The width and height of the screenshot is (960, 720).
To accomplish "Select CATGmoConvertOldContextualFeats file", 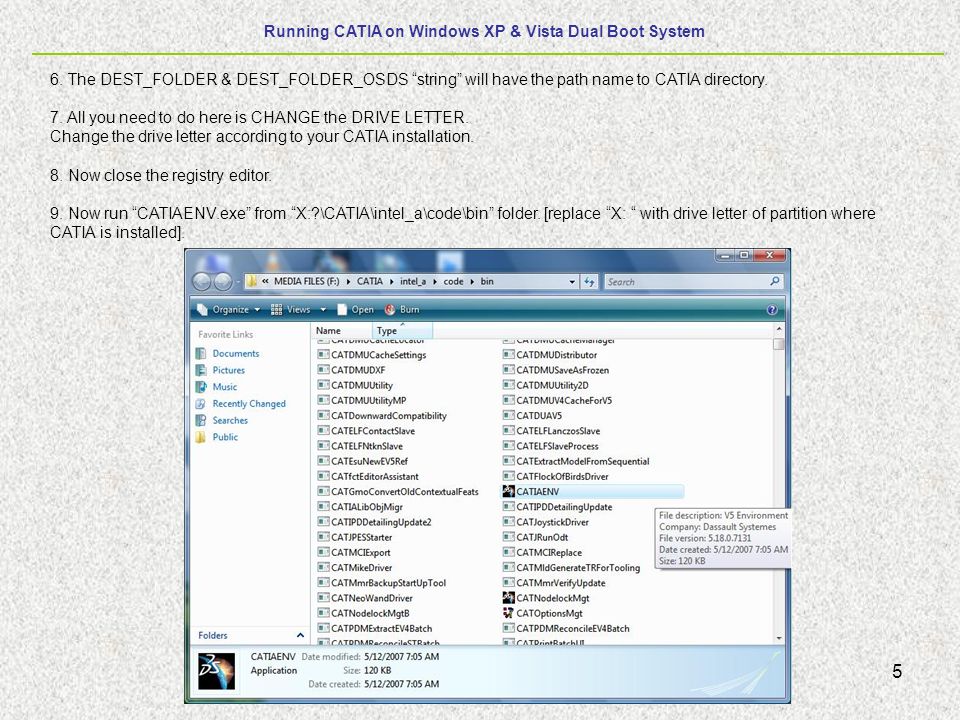I will tap(405, 492).
